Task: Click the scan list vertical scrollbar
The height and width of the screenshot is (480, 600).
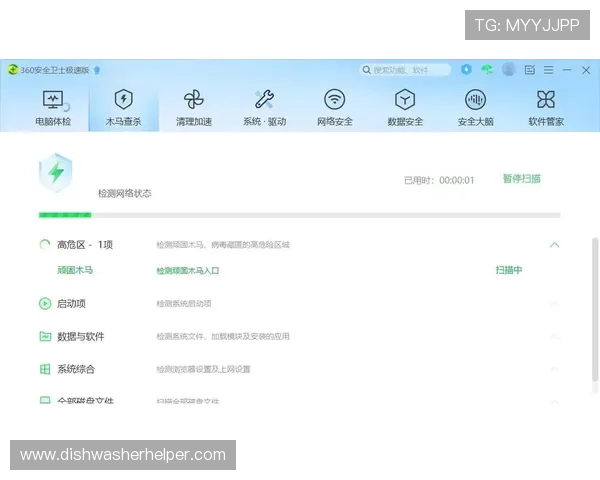Action: tap(595, 309)
